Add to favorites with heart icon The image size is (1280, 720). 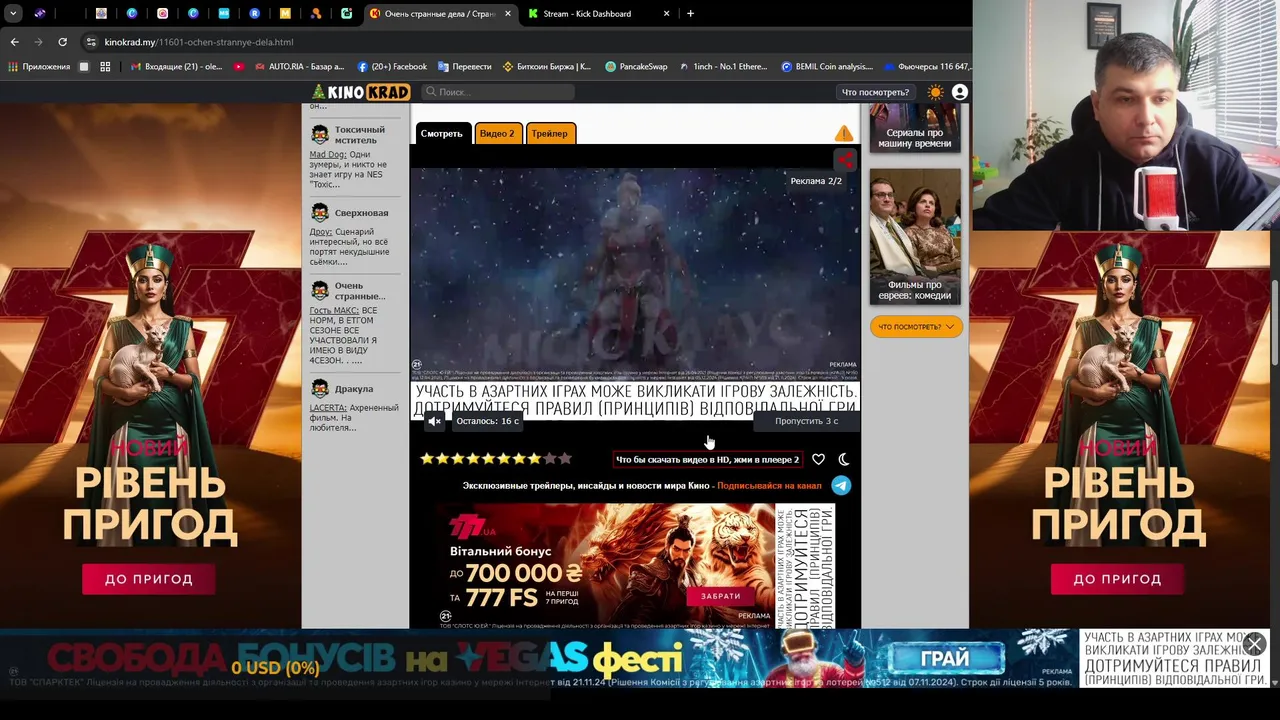818,459
